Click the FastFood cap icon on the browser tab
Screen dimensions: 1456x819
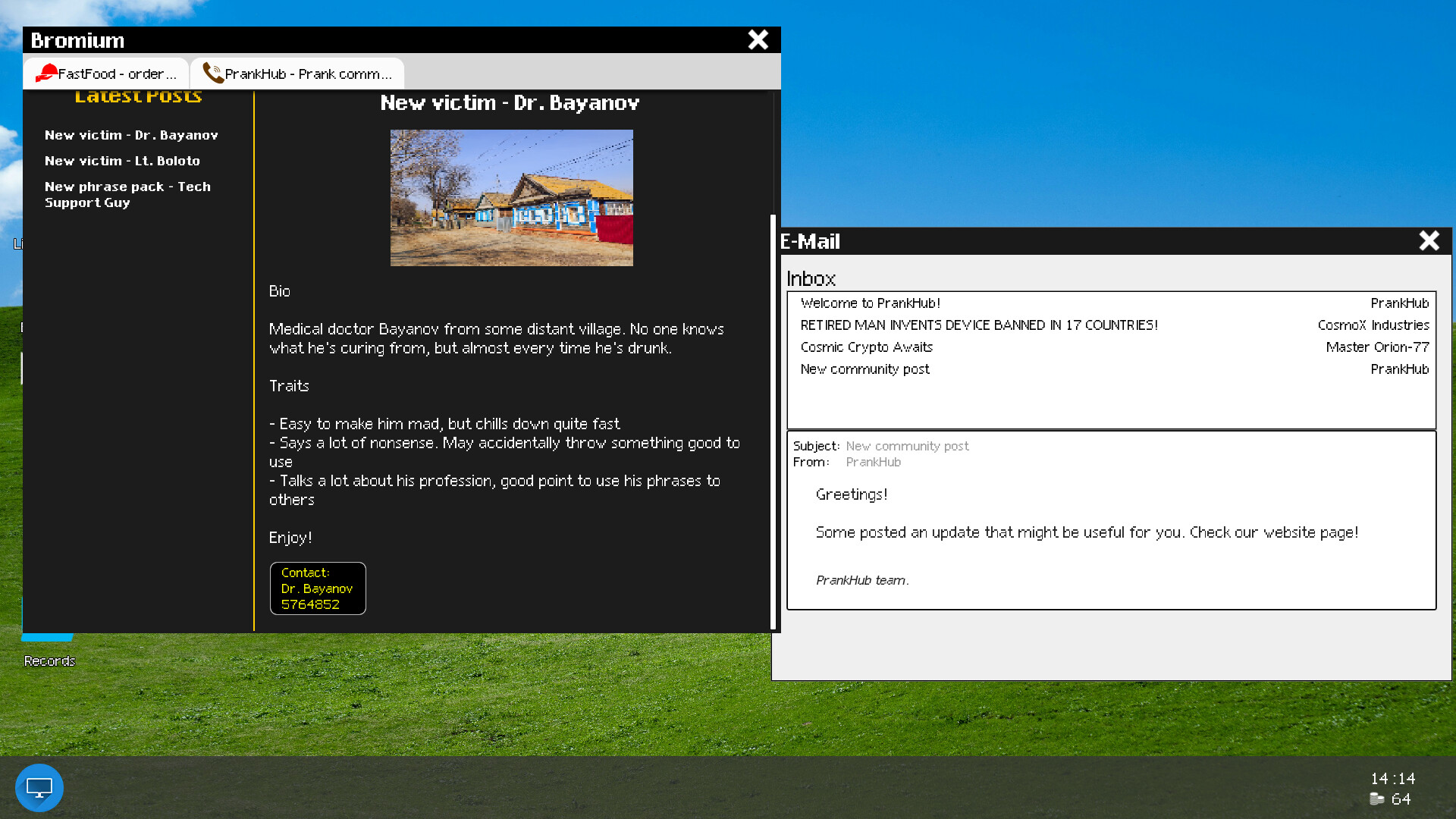click(47, 72)
